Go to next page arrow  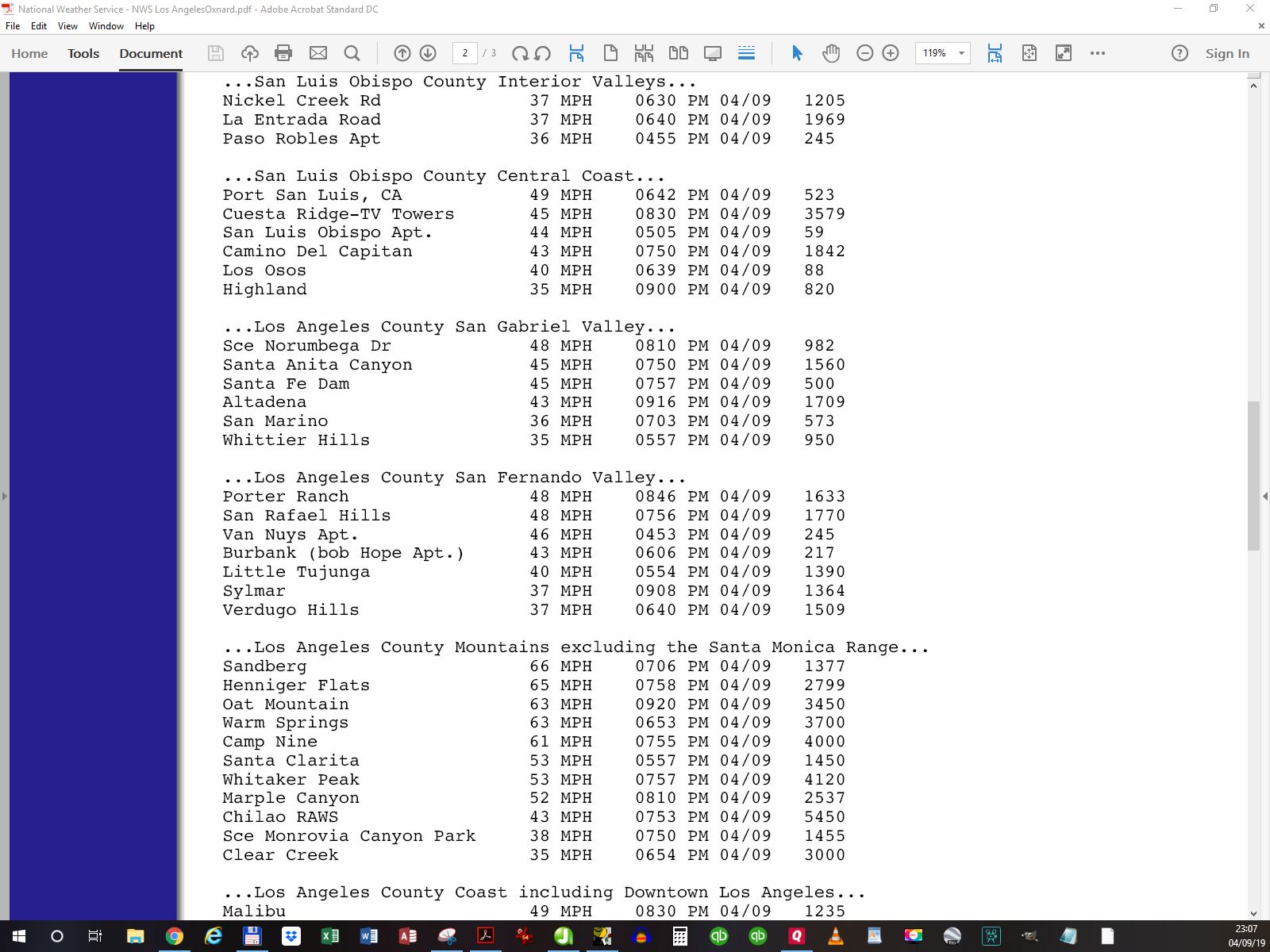(x=428, y=53)
